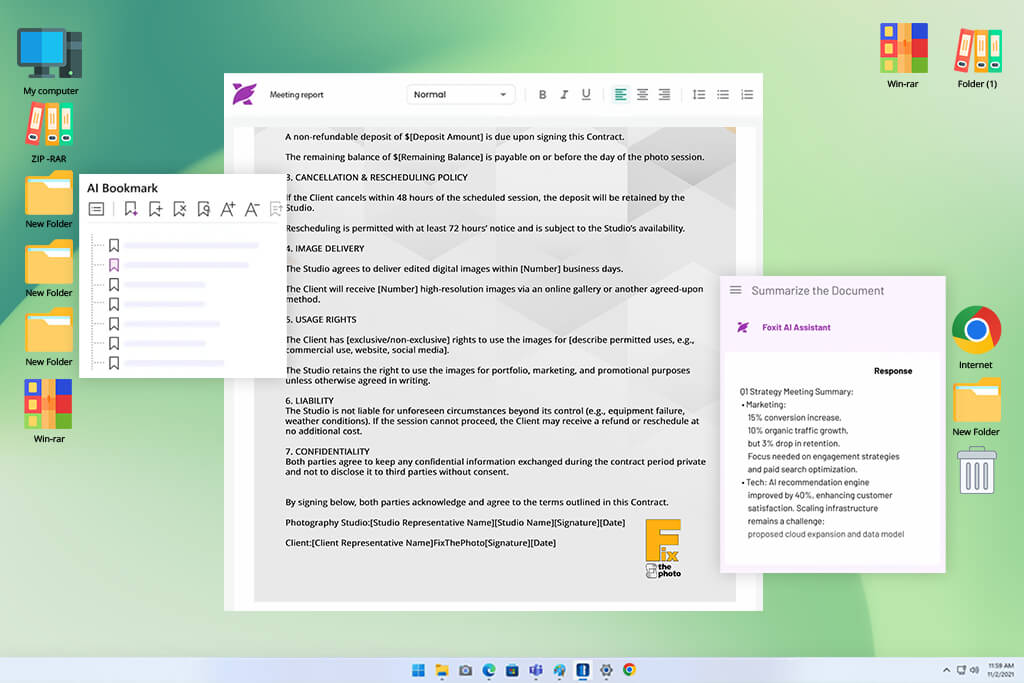
Task: Click the Meeting report document title
Action: [296, 95]
